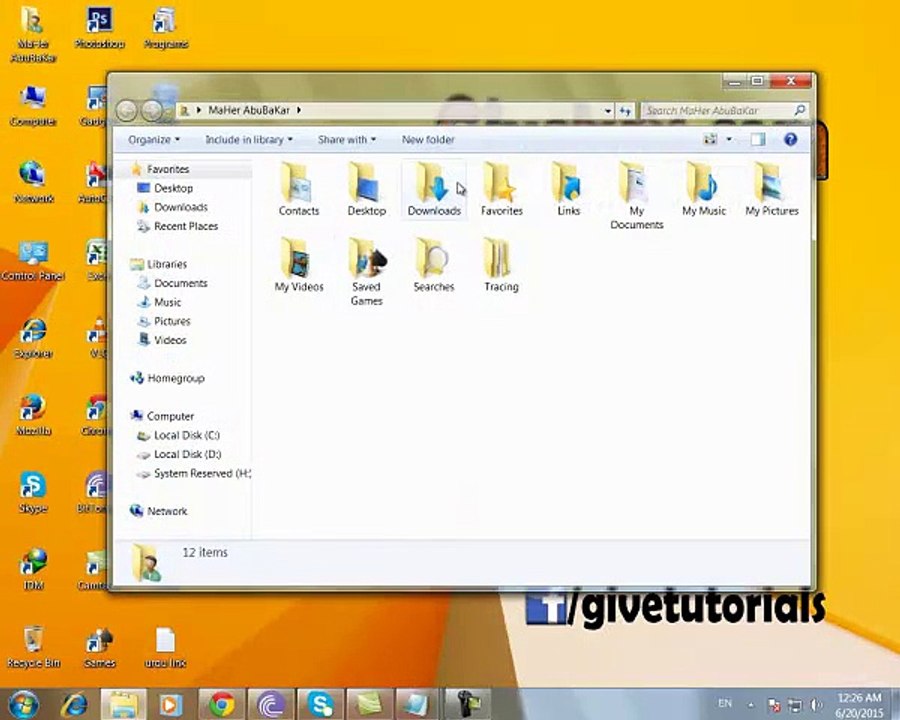Screen dimensions: 900x720
Task: Select the Tracing folder
Action: coord(501,265)
